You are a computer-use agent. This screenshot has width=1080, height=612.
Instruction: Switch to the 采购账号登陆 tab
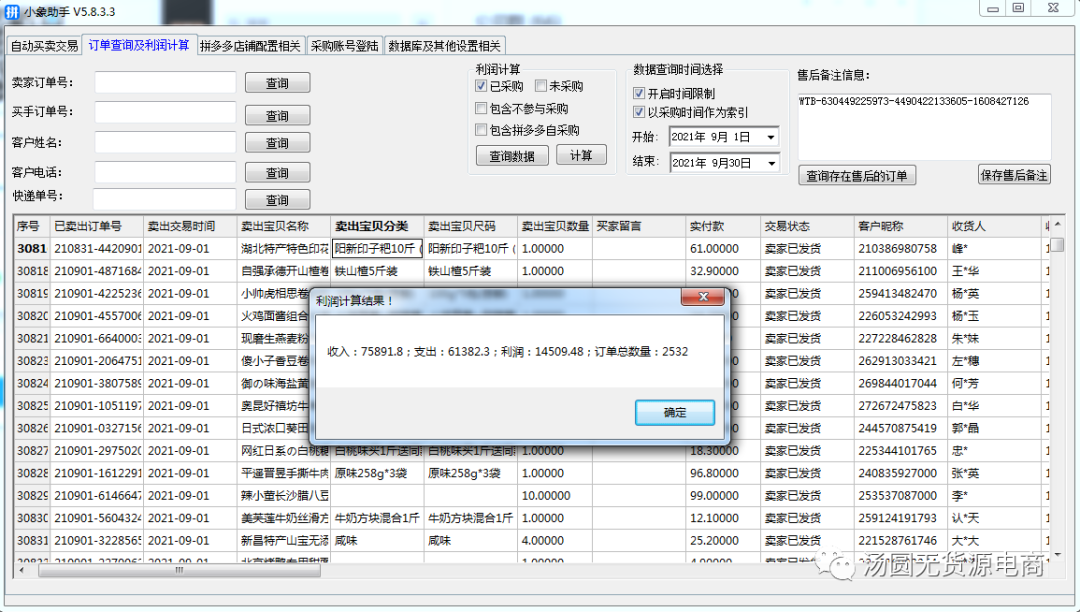[343, 45]
